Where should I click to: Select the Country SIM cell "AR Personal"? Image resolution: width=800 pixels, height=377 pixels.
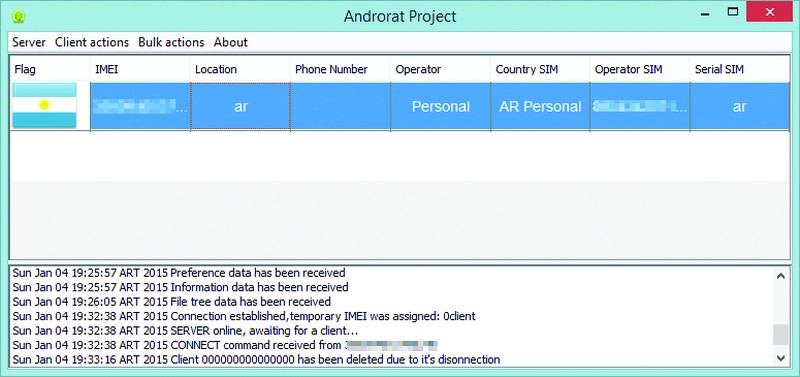[540, 107]
